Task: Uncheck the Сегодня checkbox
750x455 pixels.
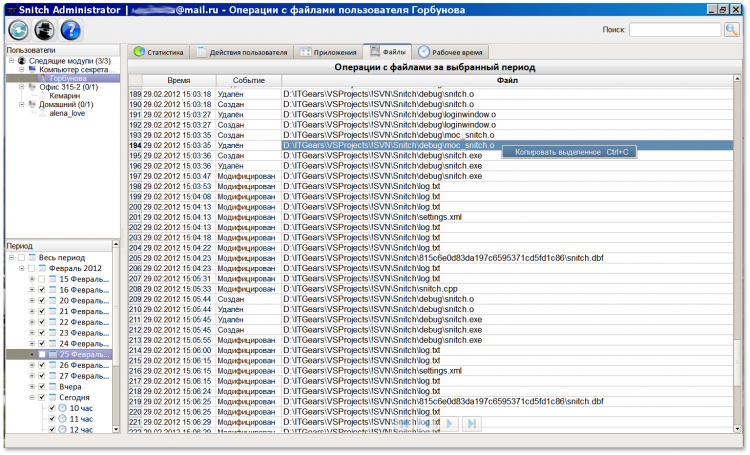Action: click(x=42, y=398)
